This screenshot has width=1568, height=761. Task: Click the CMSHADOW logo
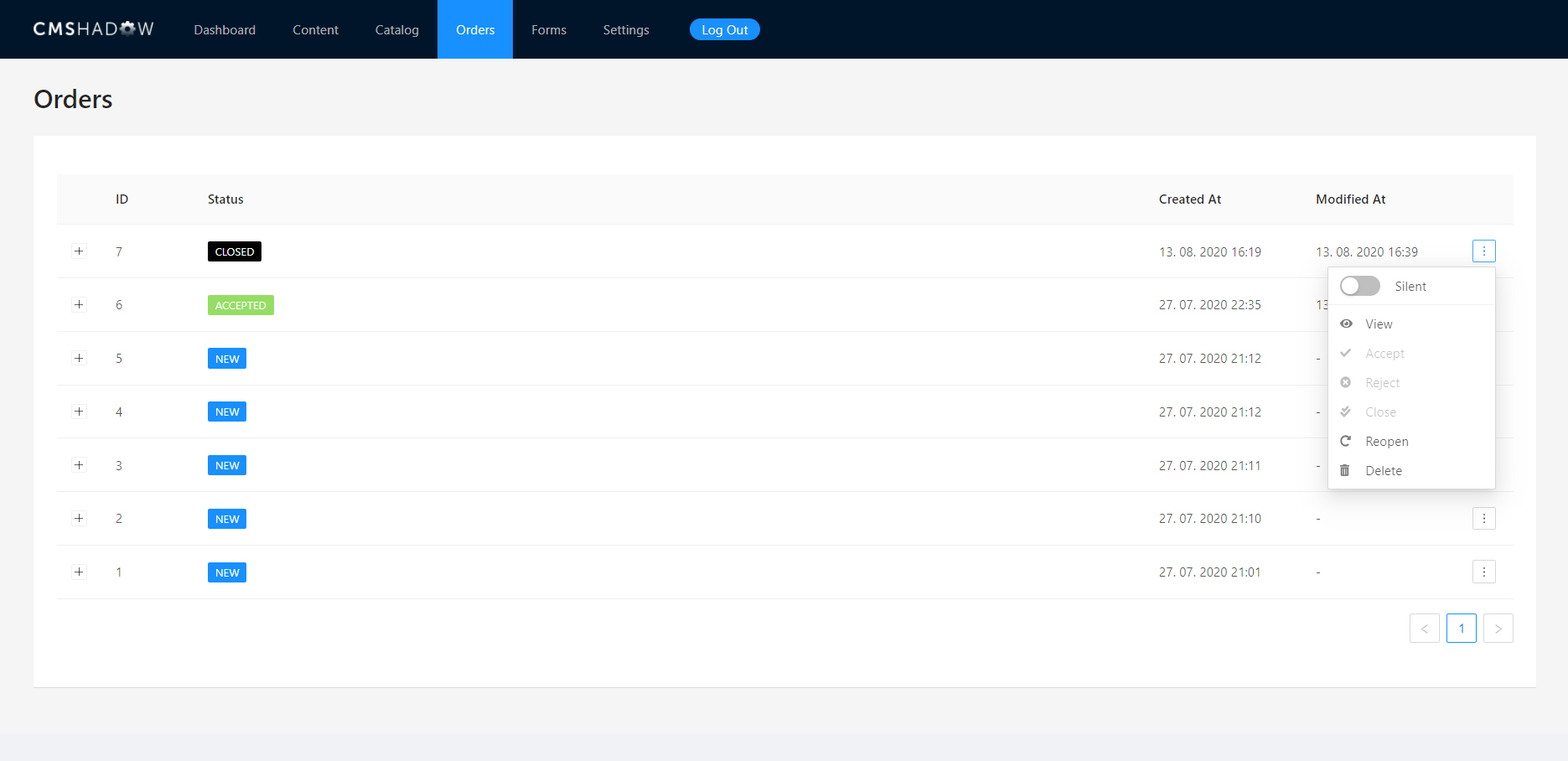click(x=94, y=29)
